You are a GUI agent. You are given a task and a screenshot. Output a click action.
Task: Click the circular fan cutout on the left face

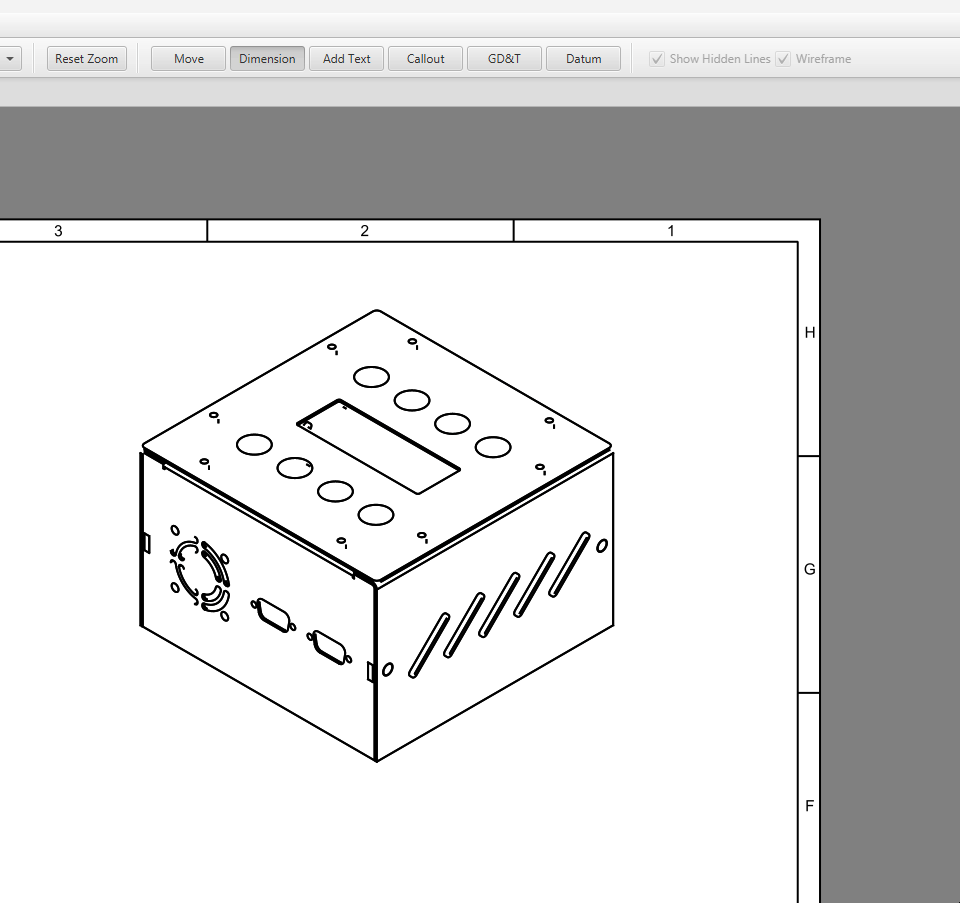pos(200,575)
